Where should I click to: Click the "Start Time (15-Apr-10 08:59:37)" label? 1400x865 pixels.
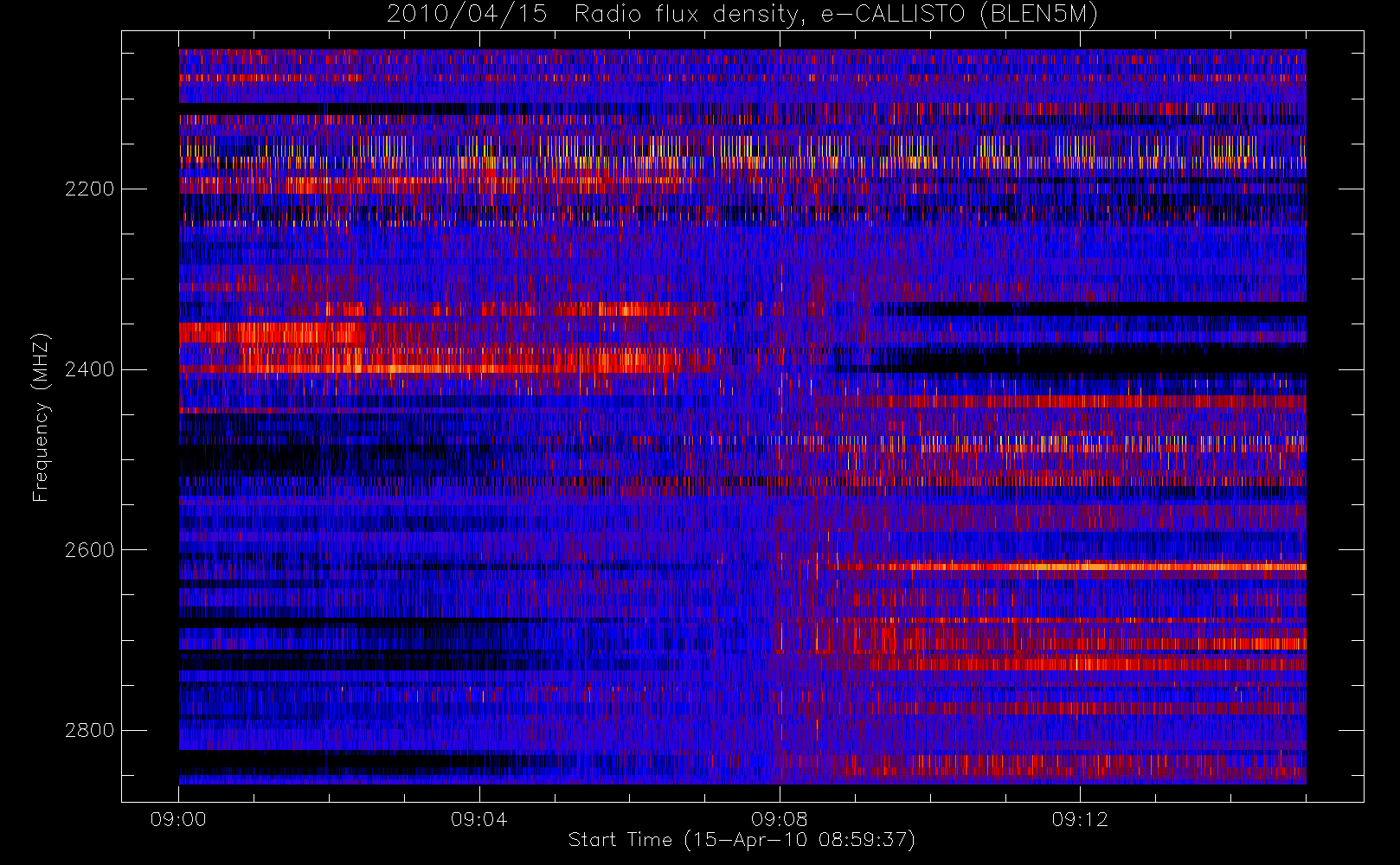pos(742,839)
